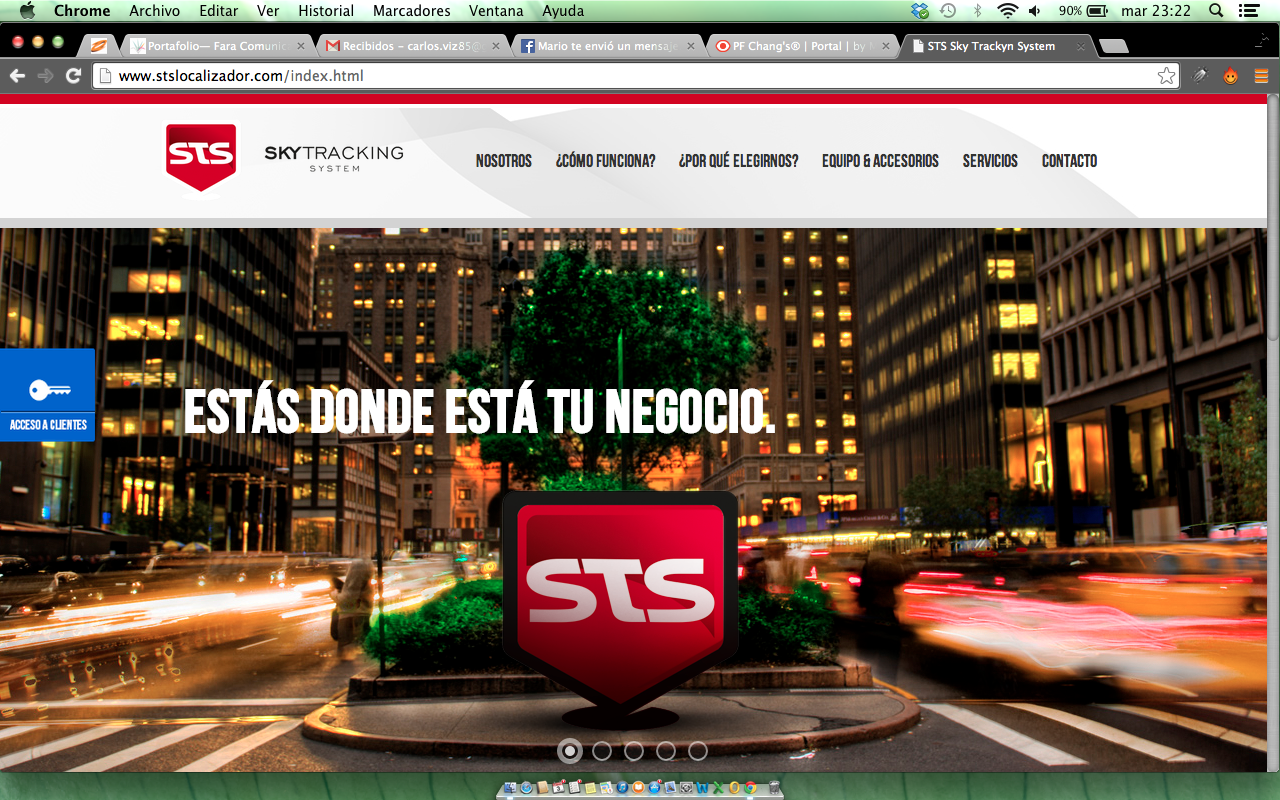Open the Equipo & Accesorios page
Image resolution: width=1280 pixels, height=800 pixels.
tap(881, 161)
